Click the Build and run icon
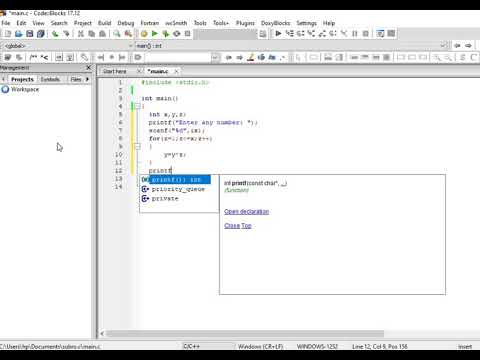The width and height of the screenshot is (480, 360). click(166, 34)
